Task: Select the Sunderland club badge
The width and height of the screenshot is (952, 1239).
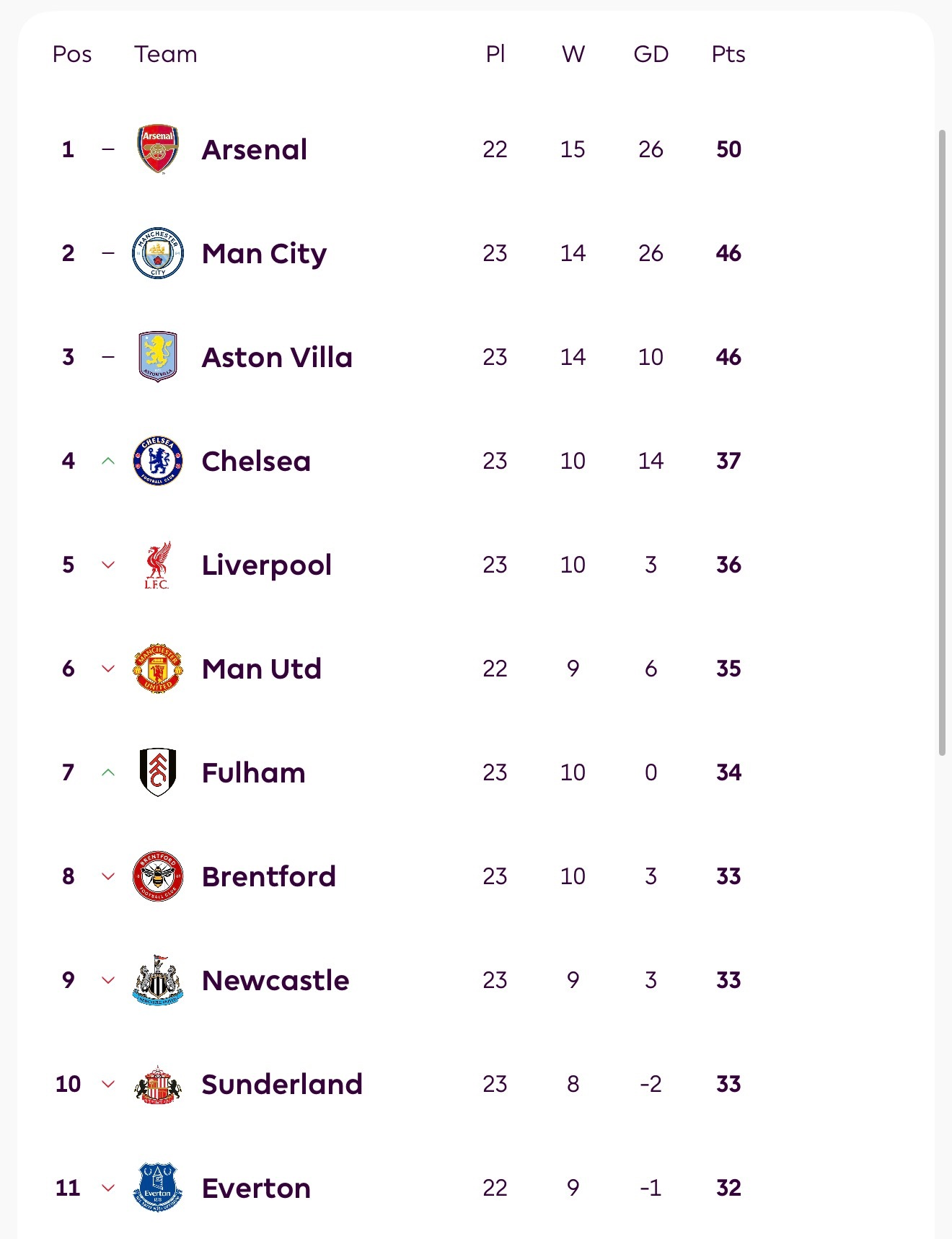Action: coord(158,1084)
